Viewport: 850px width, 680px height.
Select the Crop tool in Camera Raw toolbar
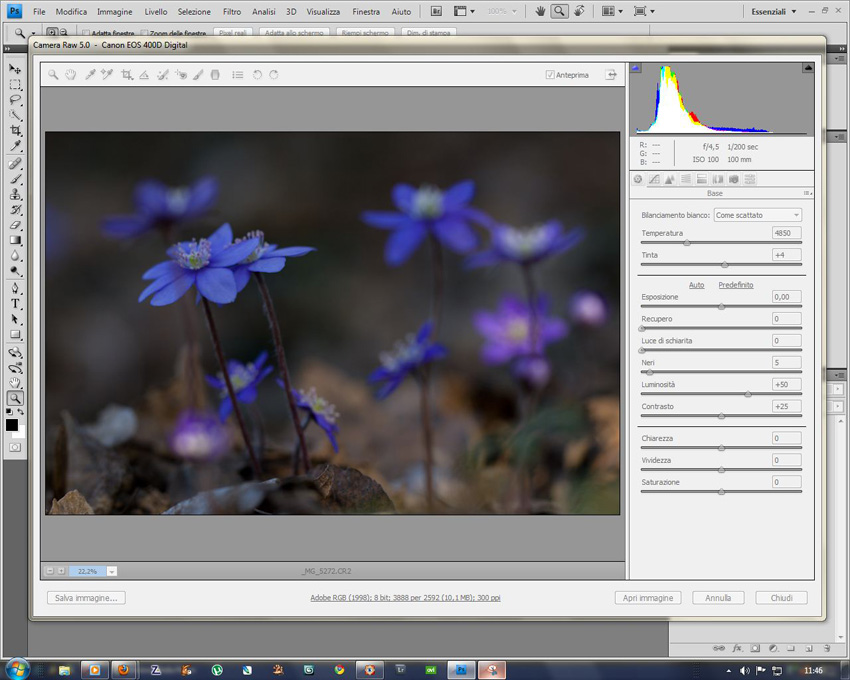[127, 75]
